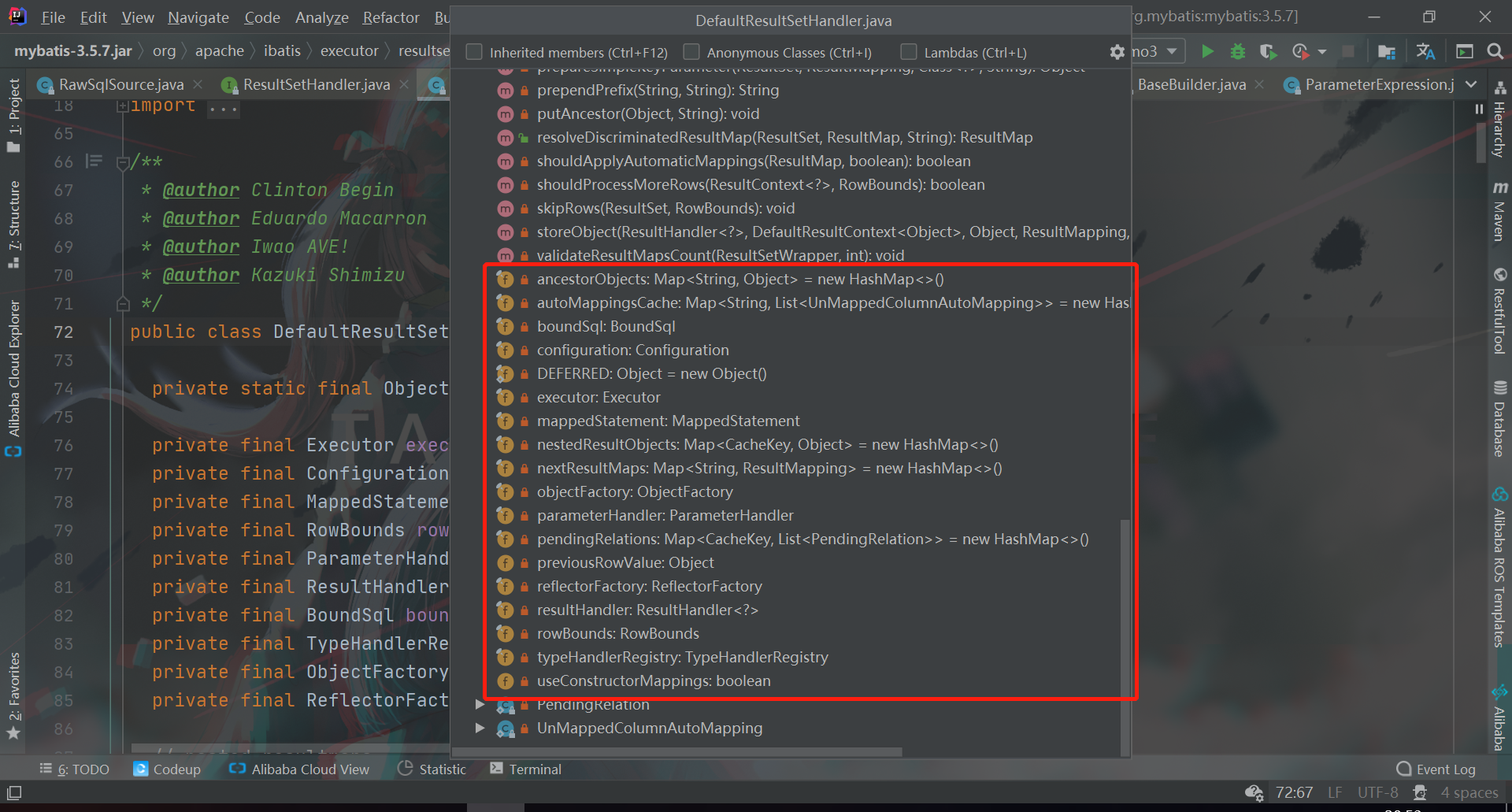Viewport: 1512px width, 812px height.
Task: Open structure popup settings gear
Action: click(x=1117, y=52)
